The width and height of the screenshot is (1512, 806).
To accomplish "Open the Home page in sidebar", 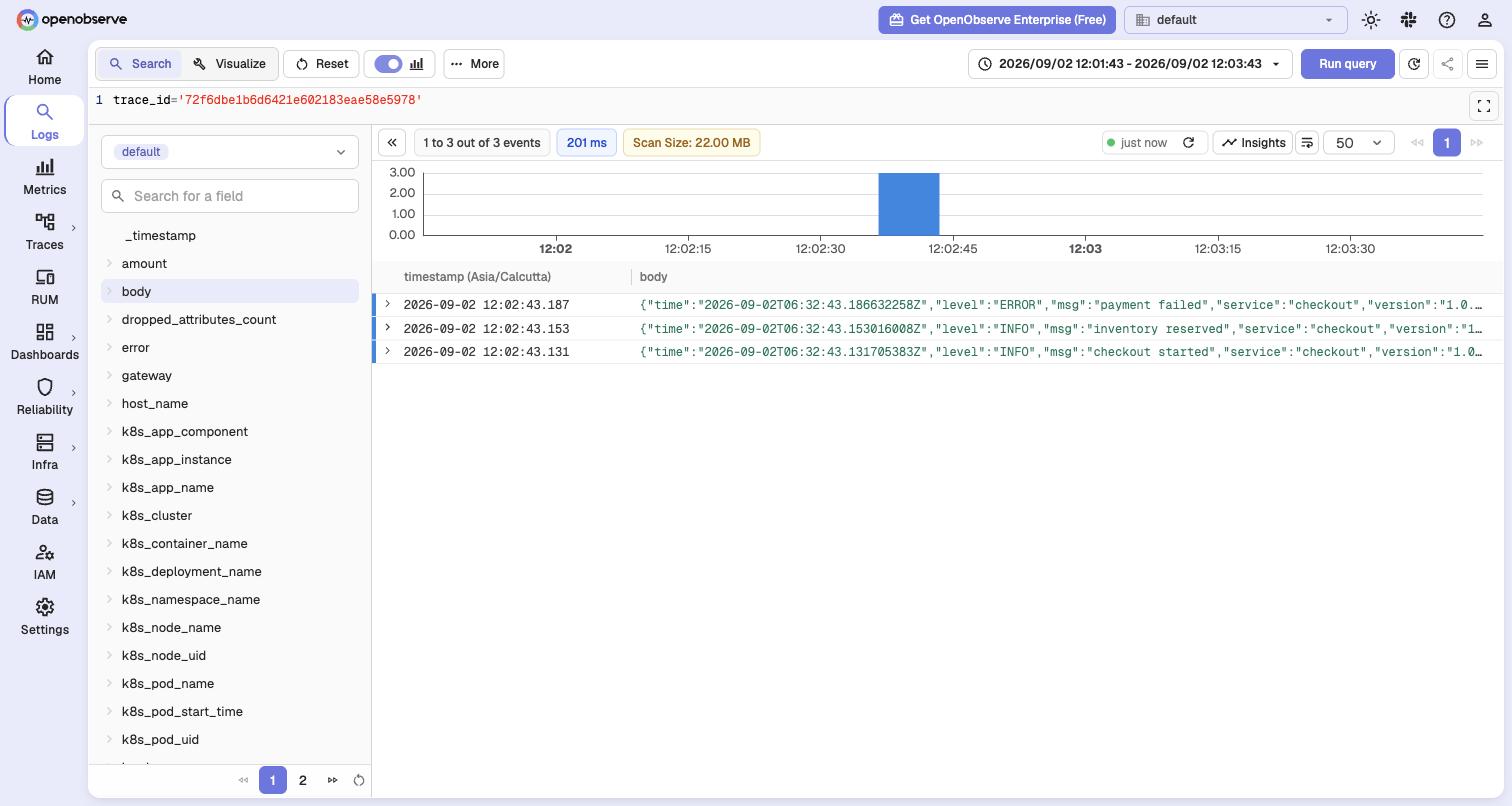I will point(44,67).
